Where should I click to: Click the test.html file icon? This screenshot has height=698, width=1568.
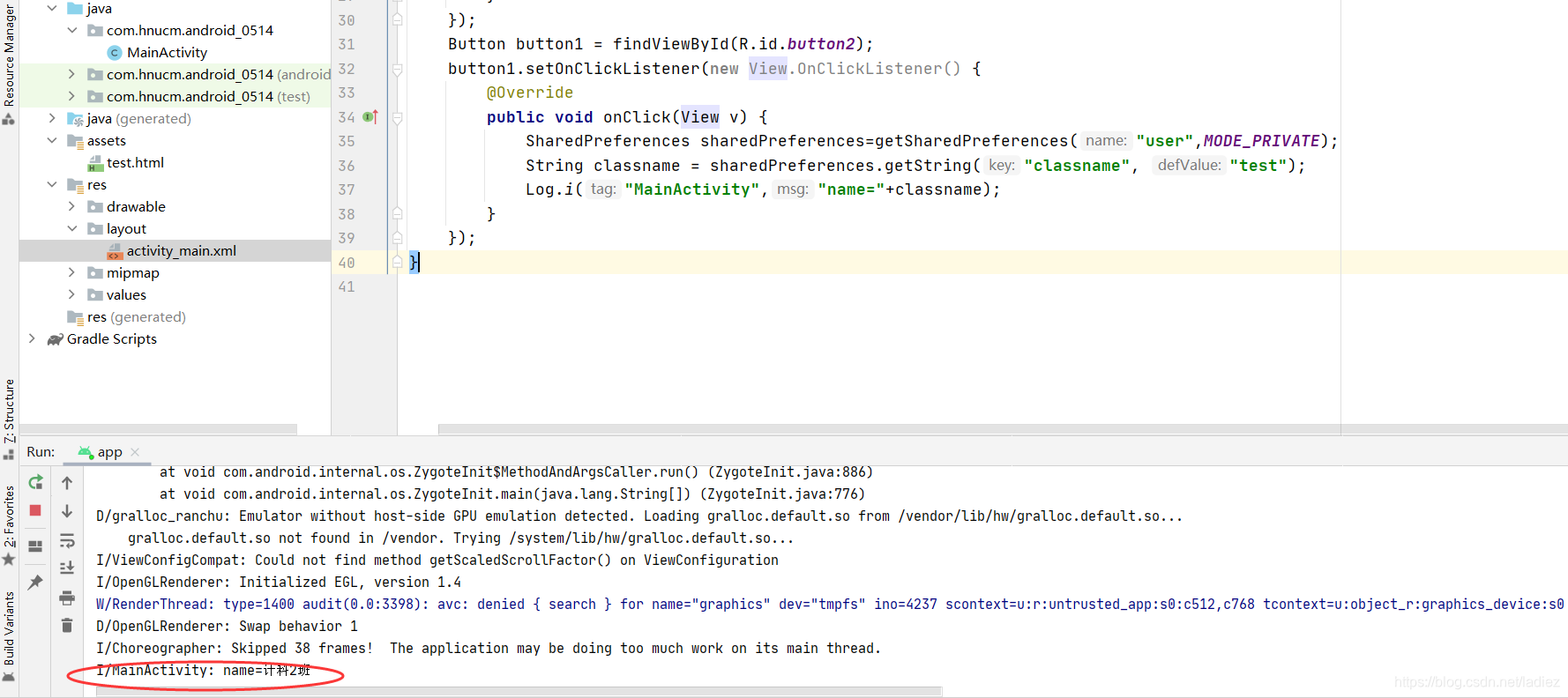[x=95, y=163]
